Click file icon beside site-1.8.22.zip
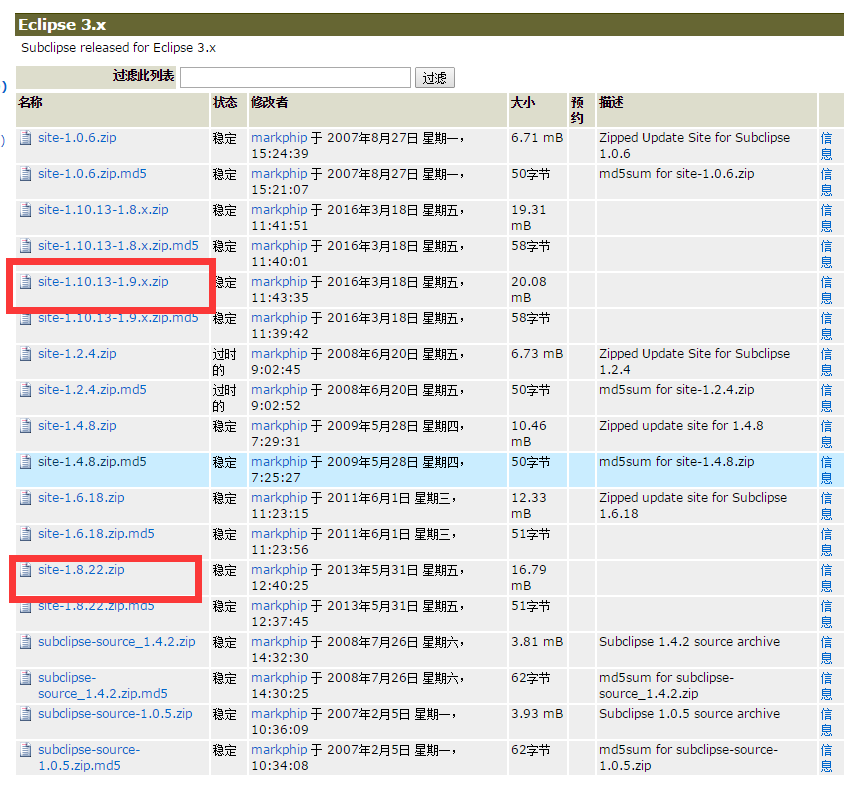This screenshot has width=844, height=796. click(25, 569)
